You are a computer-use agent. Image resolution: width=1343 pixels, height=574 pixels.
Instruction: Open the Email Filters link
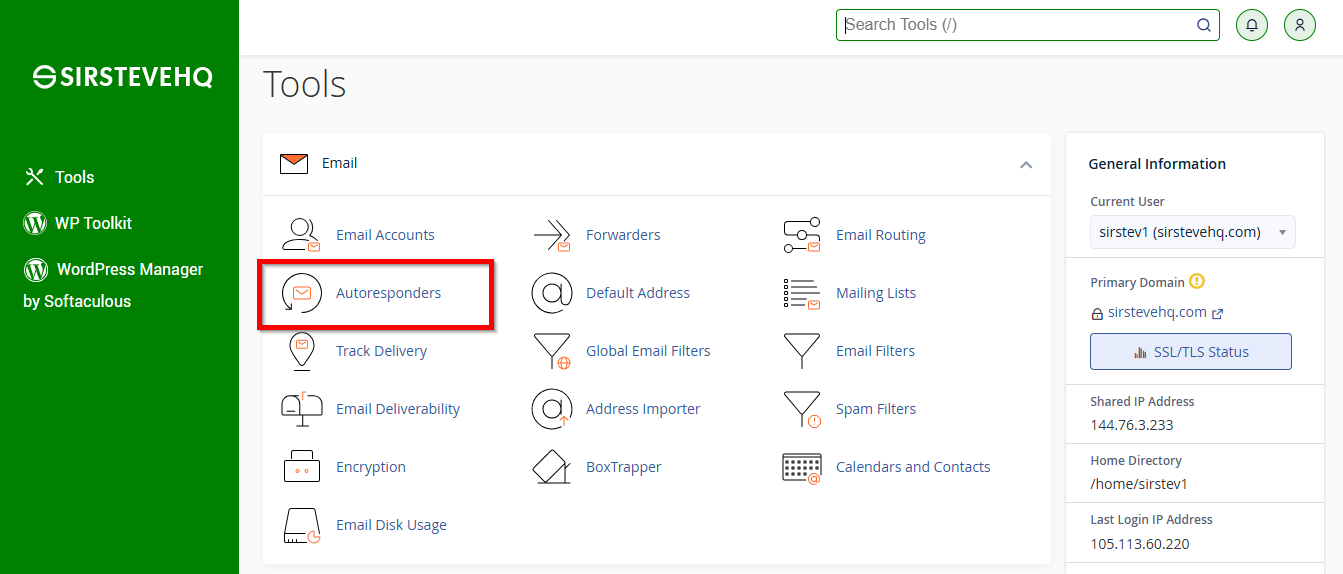click(x=875, y=351)
